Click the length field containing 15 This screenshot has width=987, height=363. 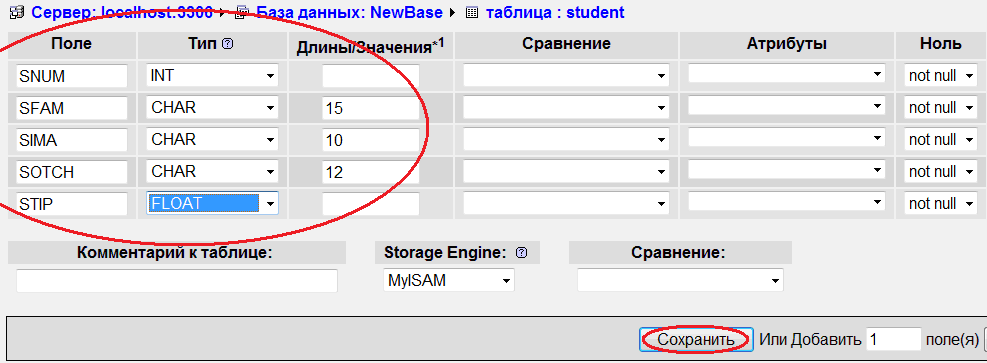371,108
